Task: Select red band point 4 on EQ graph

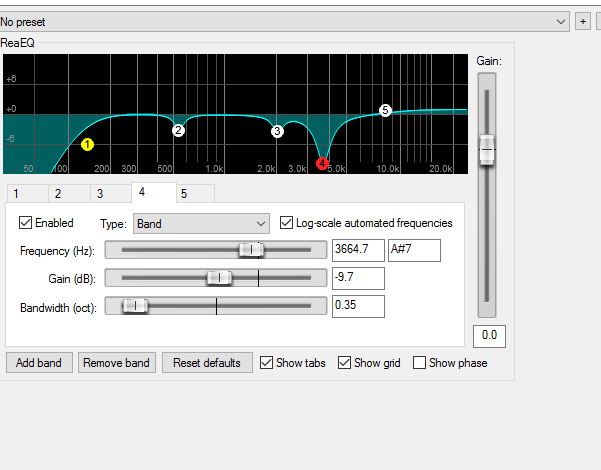Action: point(322,164)
